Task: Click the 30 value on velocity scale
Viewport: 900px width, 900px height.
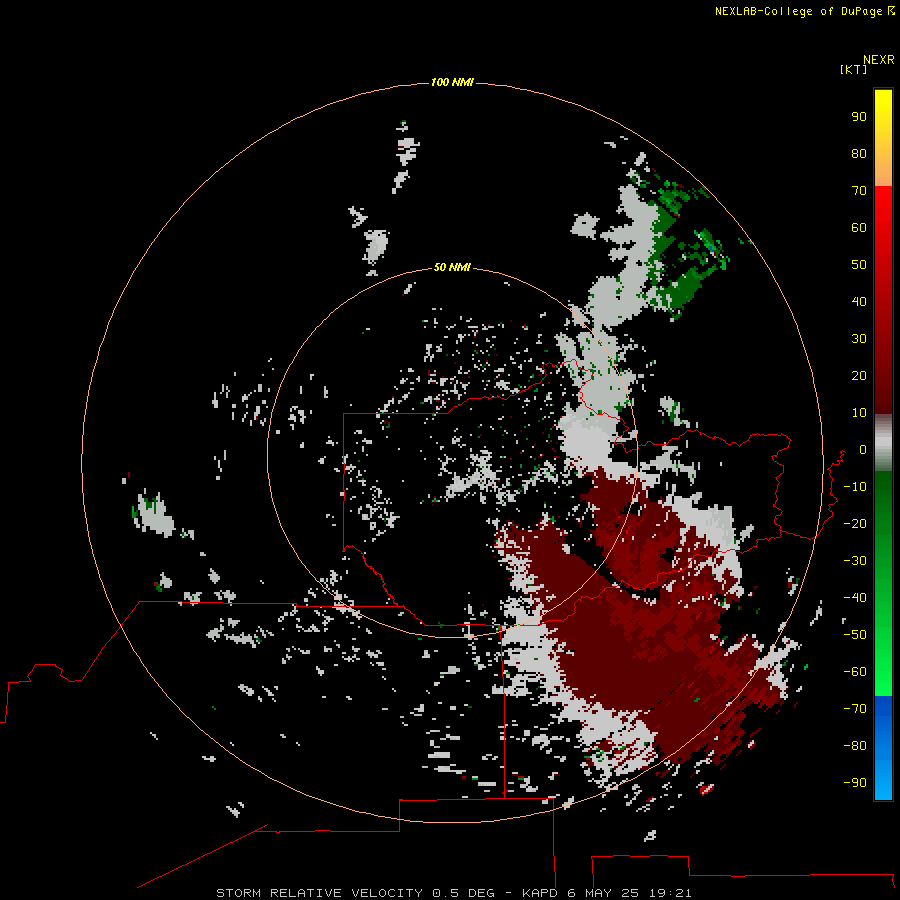Action: (x=859, y=339)
